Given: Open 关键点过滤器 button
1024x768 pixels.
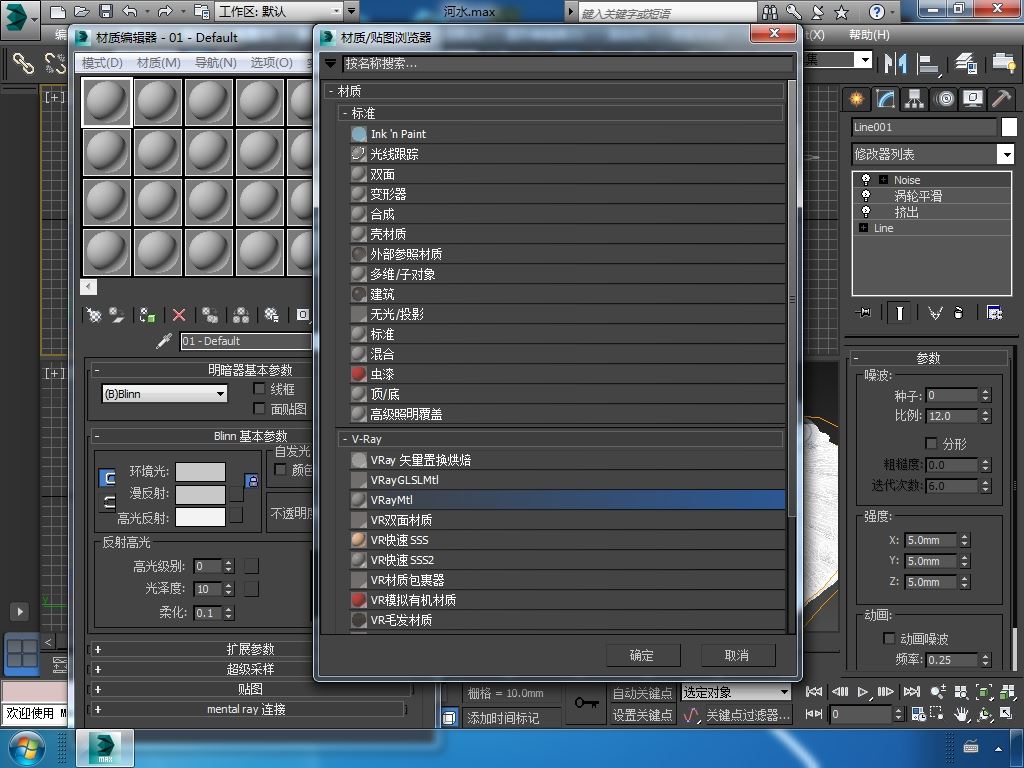Looking at the screenshot, I should coord(748,715).
